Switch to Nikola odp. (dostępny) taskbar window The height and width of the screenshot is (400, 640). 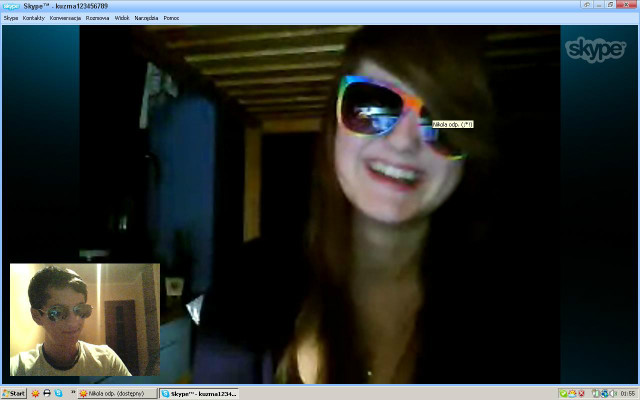tap(118, 394)
